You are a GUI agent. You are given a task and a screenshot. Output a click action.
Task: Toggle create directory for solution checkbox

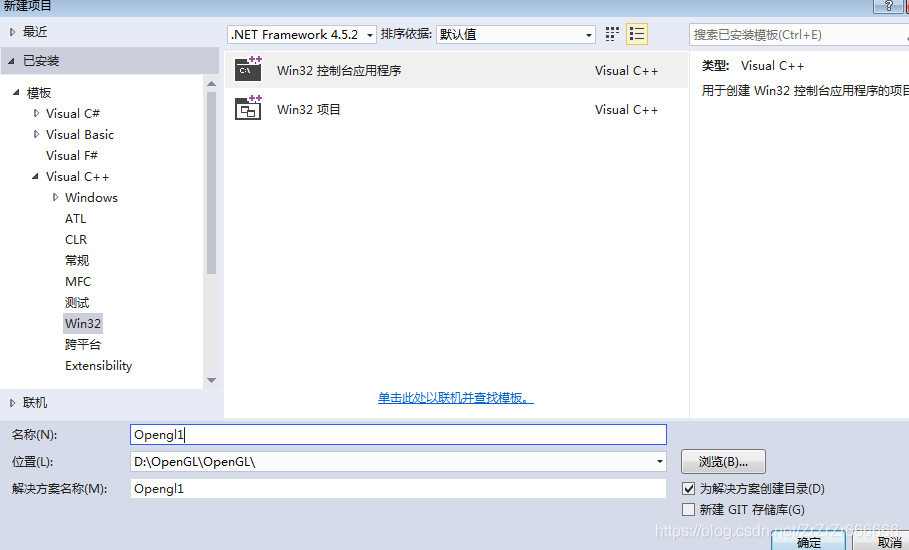(688, 489)
